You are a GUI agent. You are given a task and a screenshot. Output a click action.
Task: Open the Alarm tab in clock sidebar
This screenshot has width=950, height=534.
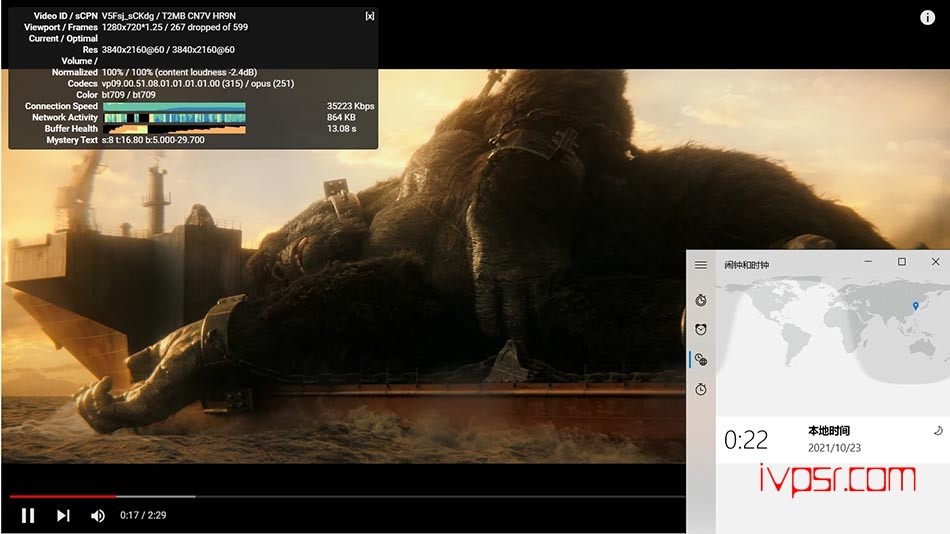tap(700, 329)
